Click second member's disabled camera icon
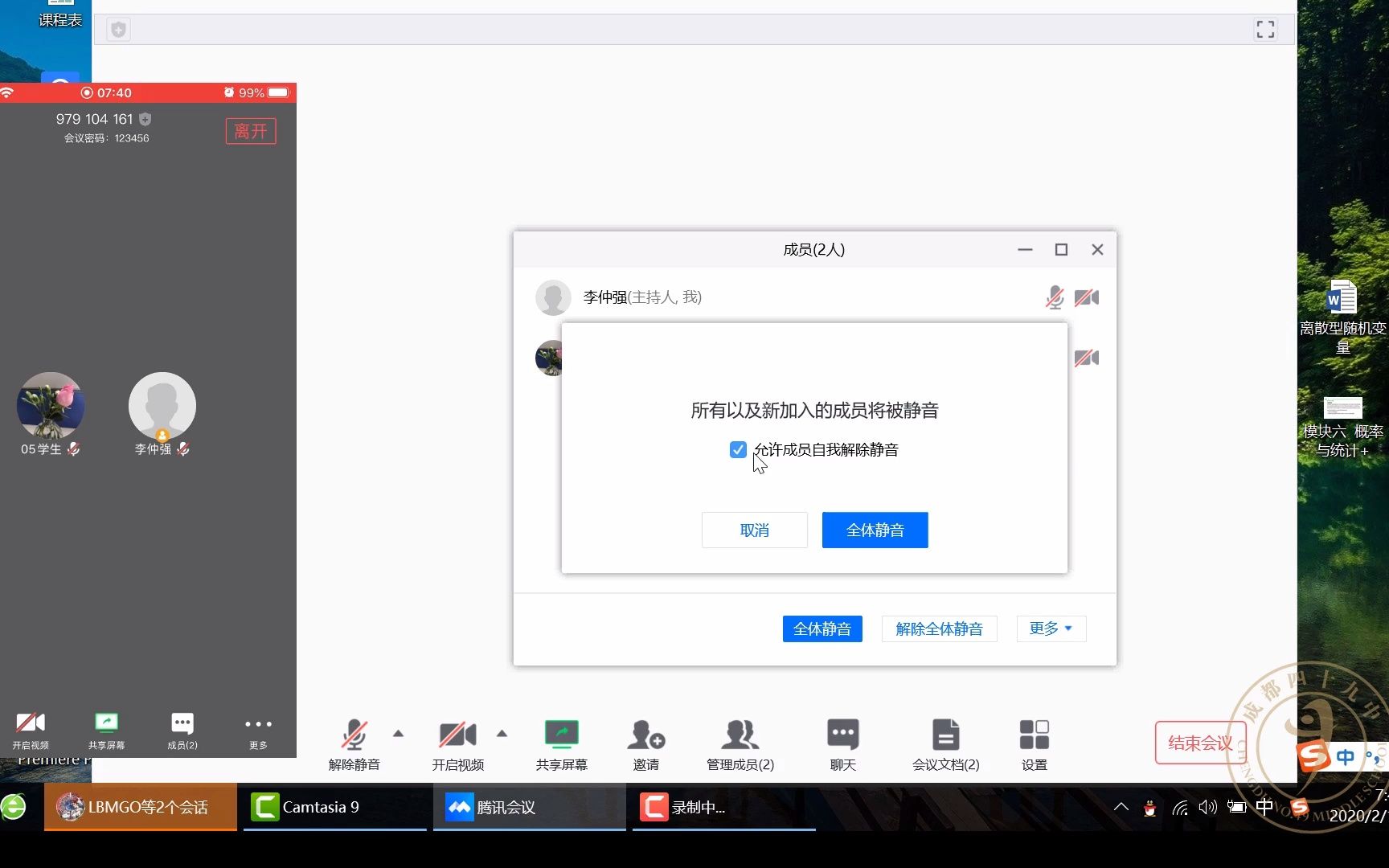Screen dimensions: 1389x868 (x=1086, y=358)
